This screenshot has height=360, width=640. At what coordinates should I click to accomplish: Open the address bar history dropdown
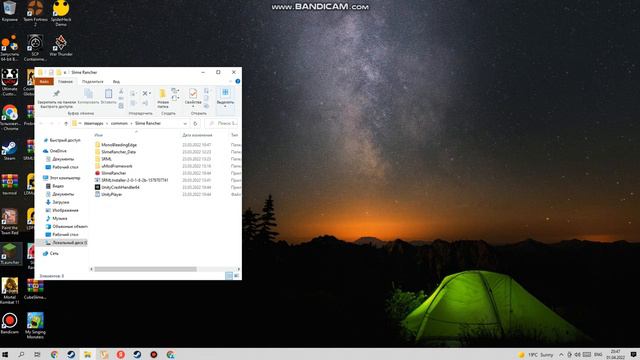click(185, 123)
